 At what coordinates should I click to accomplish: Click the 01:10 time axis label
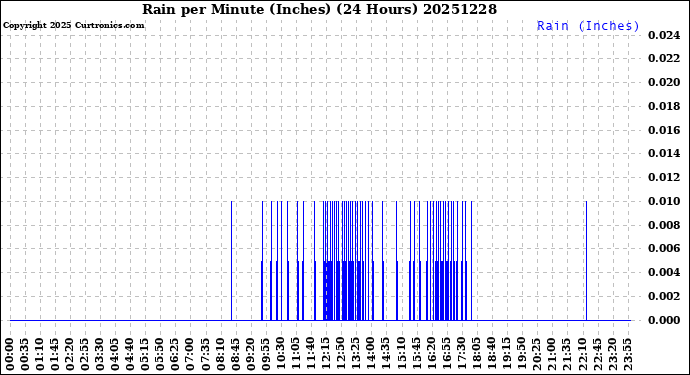(40, 355)
